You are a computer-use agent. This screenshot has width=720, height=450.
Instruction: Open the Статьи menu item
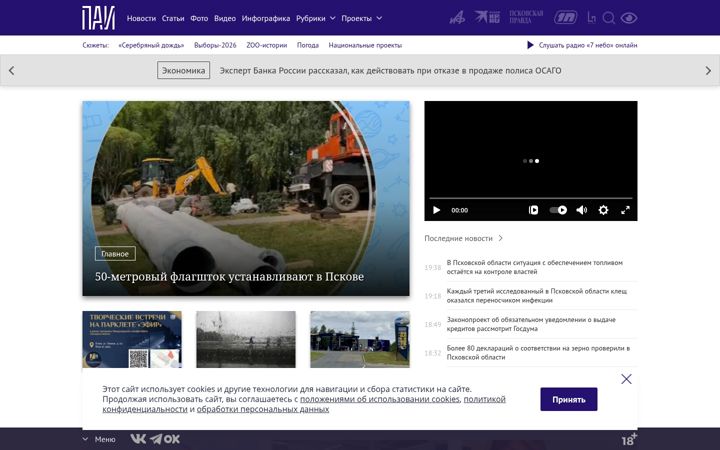click(173, 18)
